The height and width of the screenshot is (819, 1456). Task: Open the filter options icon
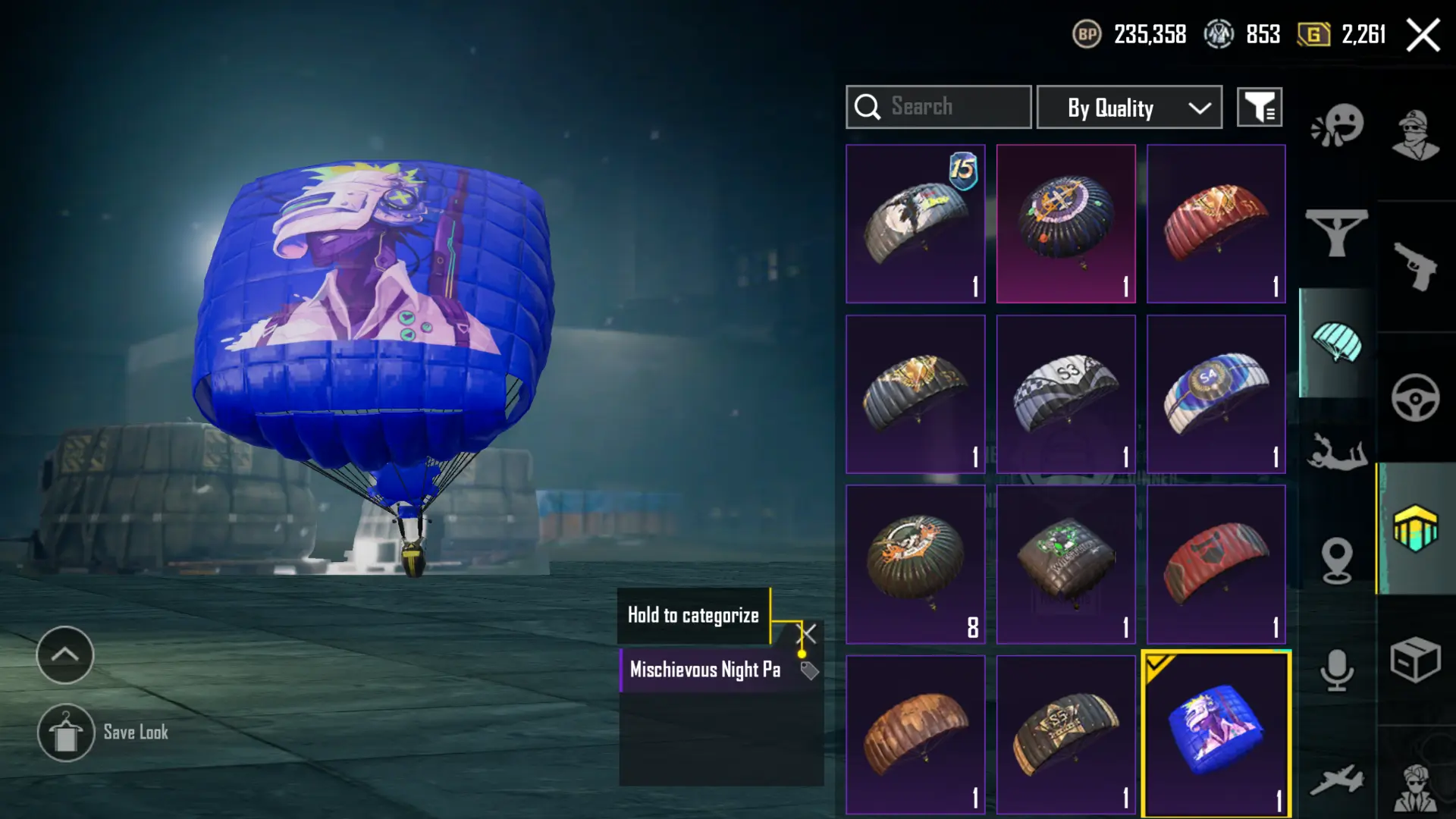1260,107
